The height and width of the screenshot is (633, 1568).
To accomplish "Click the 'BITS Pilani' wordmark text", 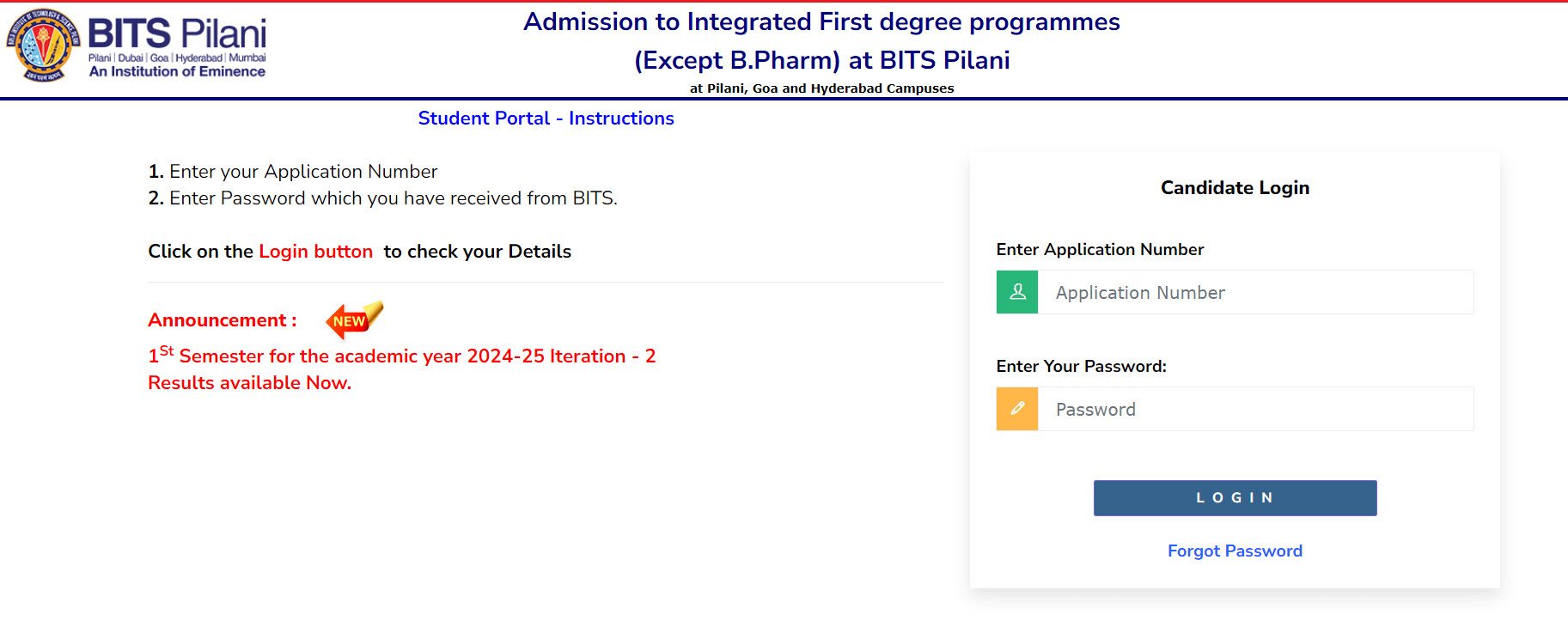I will tap(177, 33).
